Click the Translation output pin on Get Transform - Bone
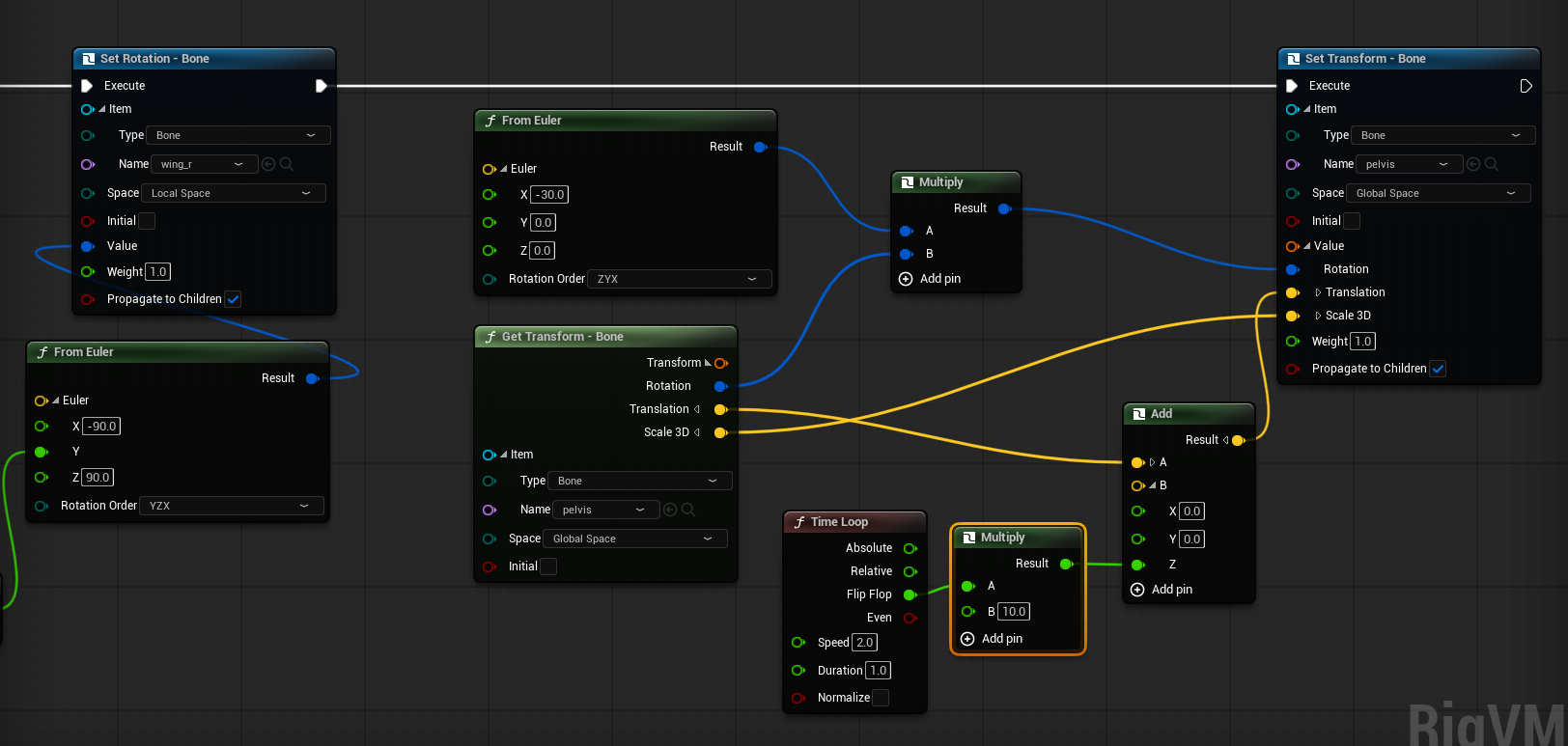The width and height of the screenshot is (1568, 746). [720, 409]
